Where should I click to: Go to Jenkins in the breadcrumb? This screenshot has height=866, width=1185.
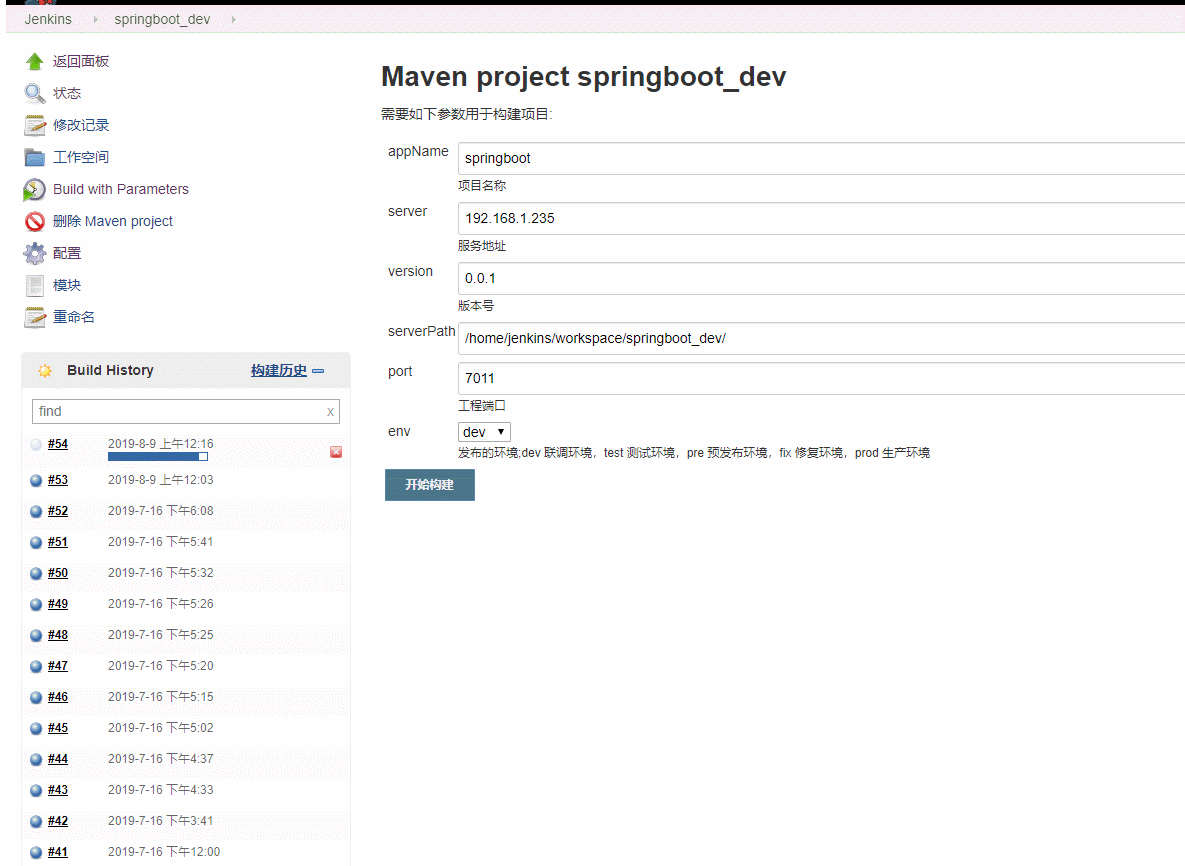(x=47, y=18)
